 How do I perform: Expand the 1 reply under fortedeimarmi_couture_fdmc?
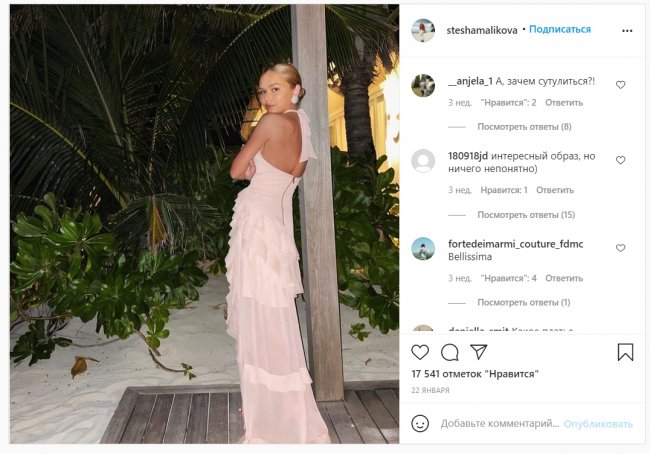523,302
